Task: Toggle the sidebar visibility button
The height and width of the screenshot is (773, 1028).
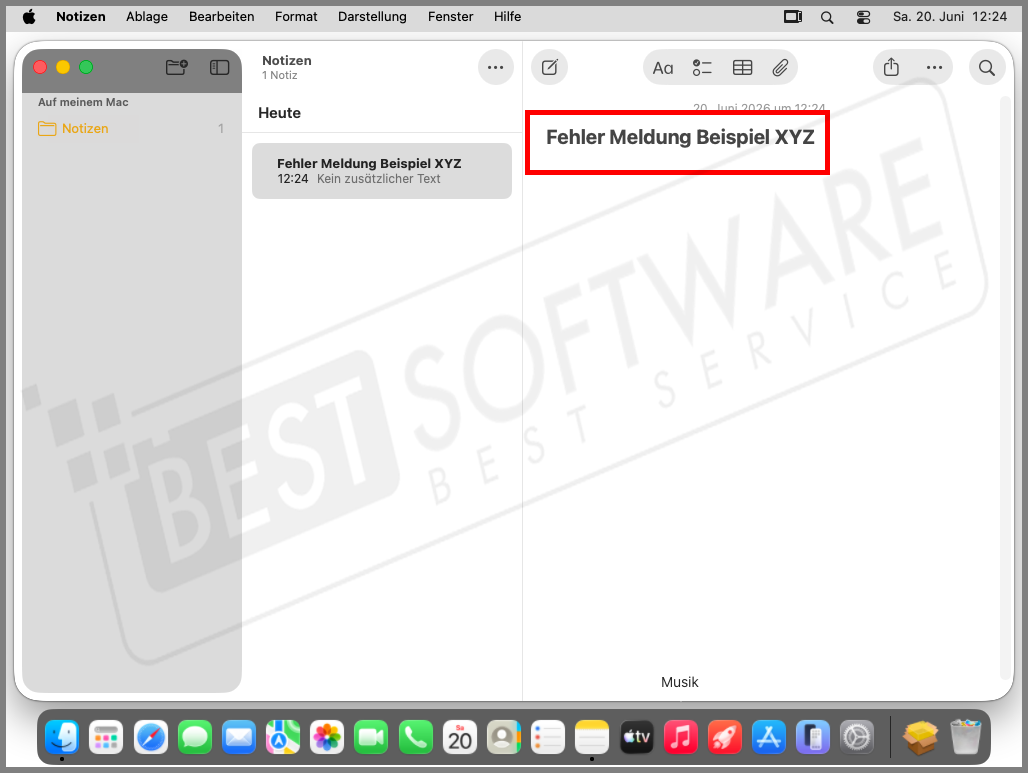Action: tap(219, 67)
